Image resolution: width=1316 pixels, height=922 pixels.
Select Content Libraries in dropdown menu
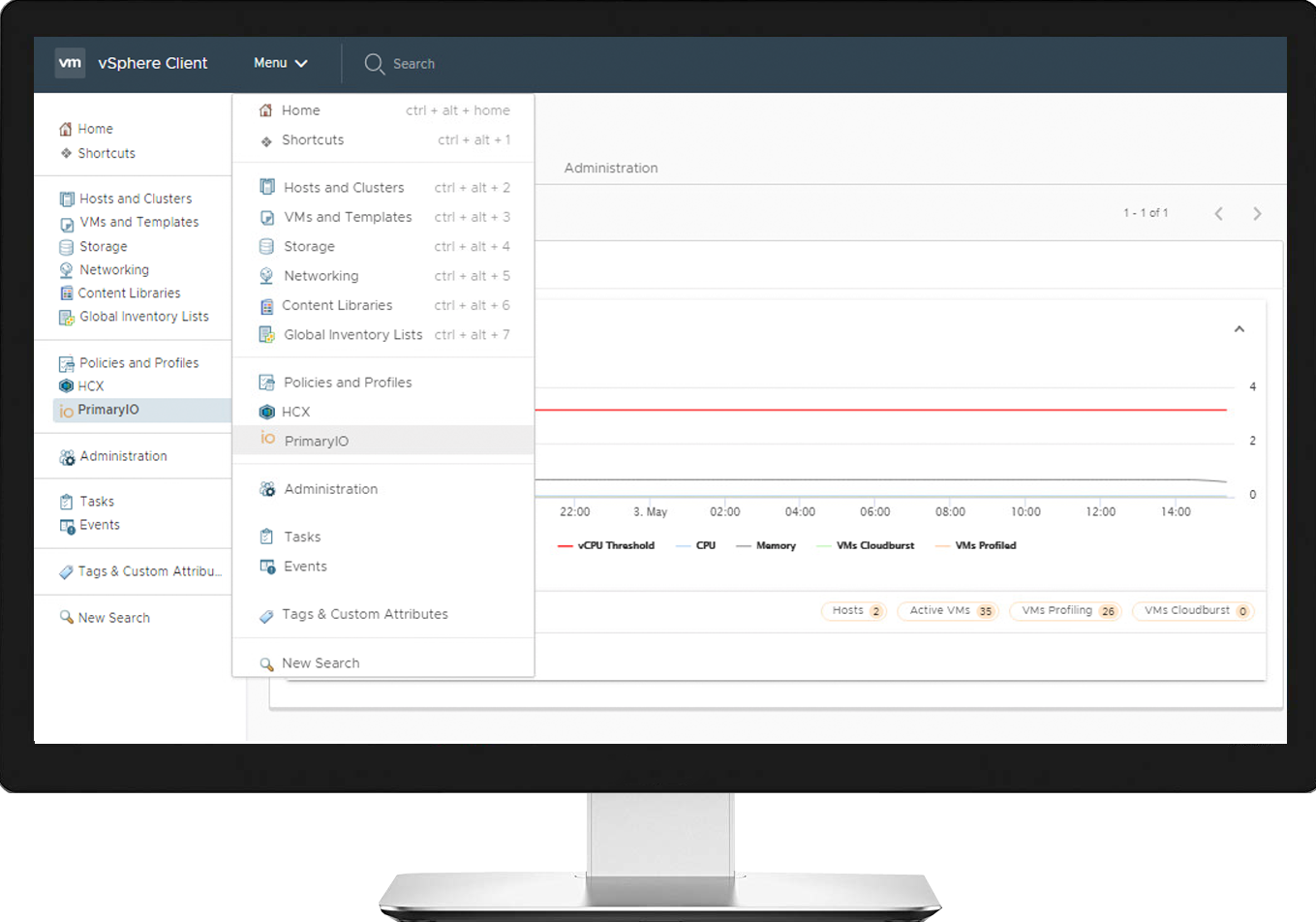coord(383,305)
